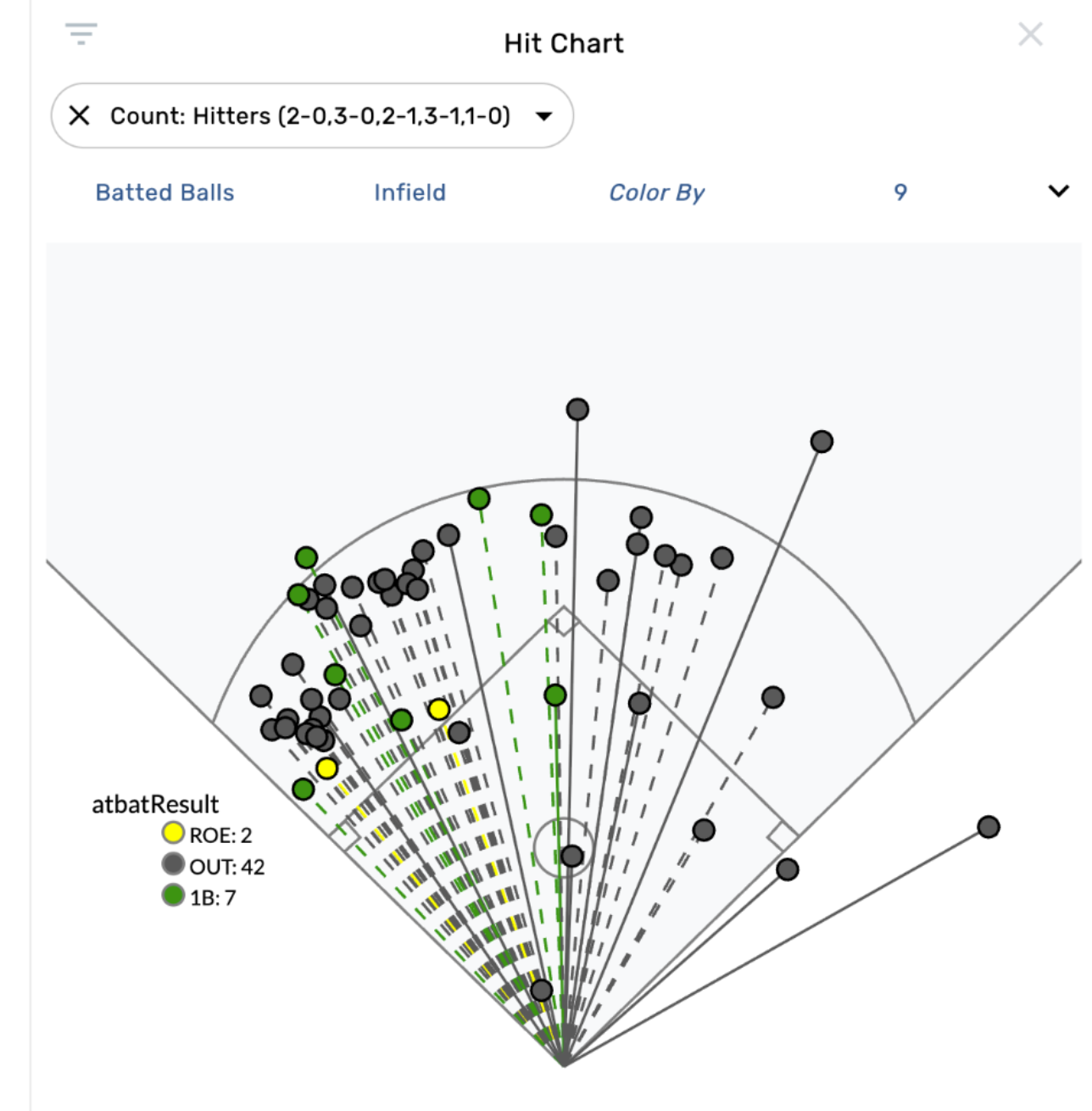Select the foul-territory hit marker in deep right
The width and height of the screenshot is (1092, 1111).
pyautogui.click(x=989, y=824)
